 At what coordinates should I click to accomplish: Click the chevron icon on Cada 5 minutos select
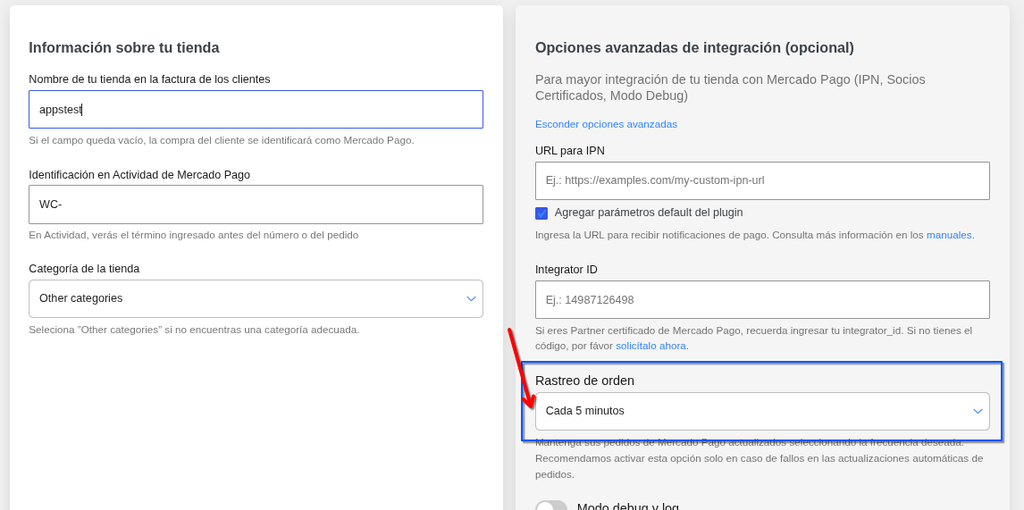click(x=978, y=411)
